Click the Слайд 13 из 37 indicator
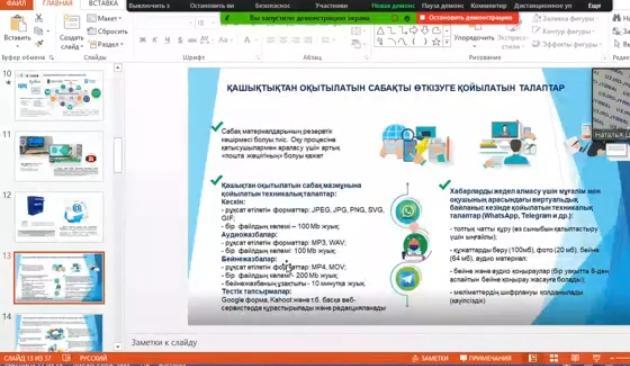 point(27,358)
